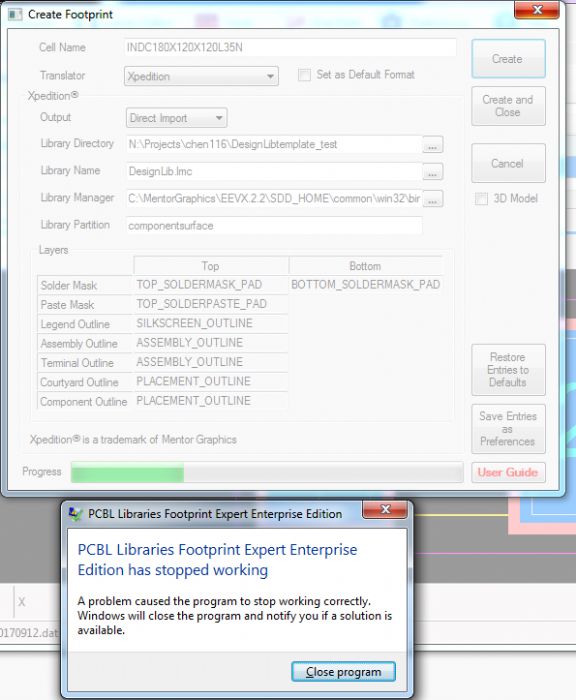
Task: Click the Cell Name input field
Action: pyautogui.click(x=290, y=47)
